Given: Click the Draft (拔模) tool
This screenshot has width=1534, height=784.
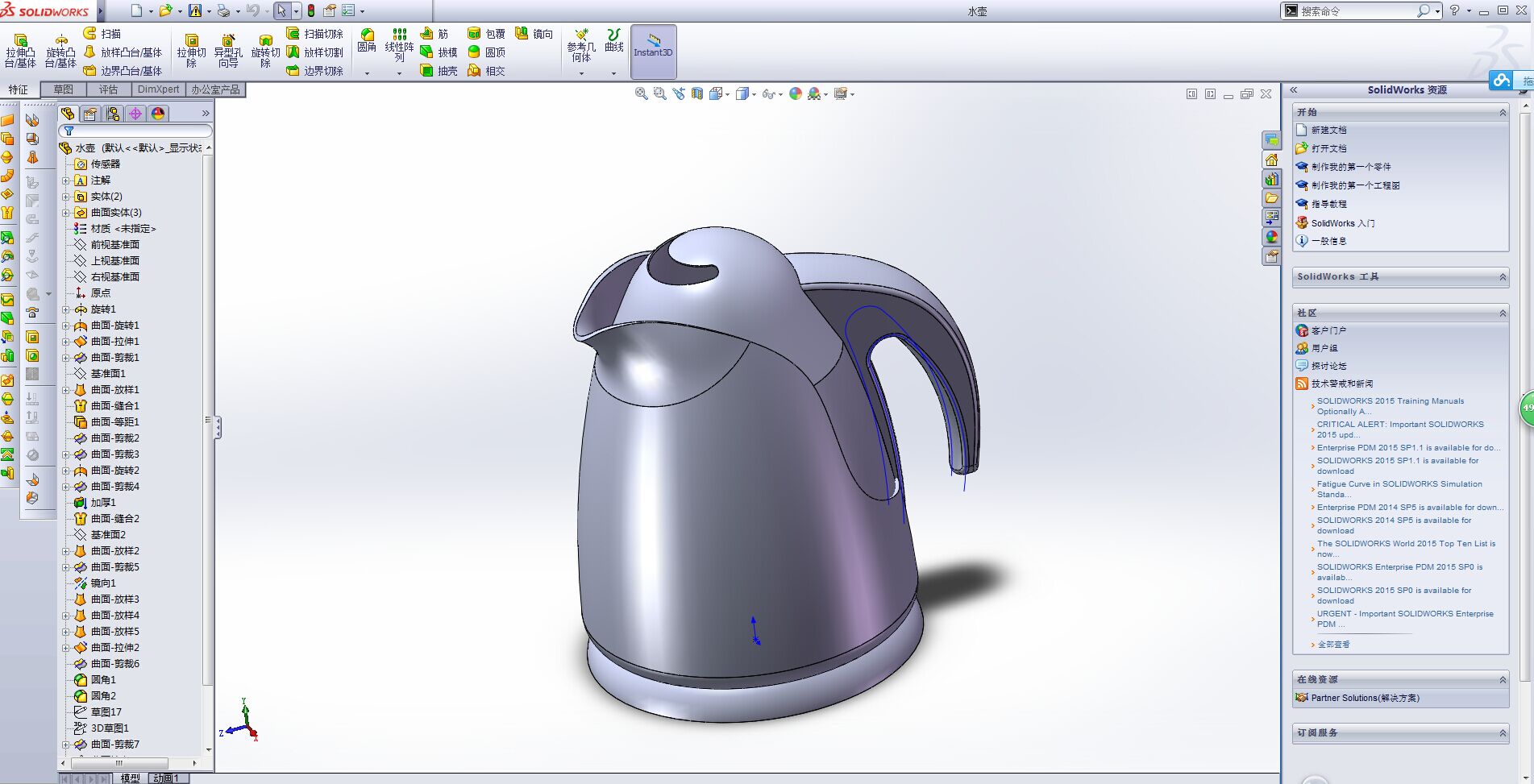Looking at the screenshot, I should click(439, 52).
